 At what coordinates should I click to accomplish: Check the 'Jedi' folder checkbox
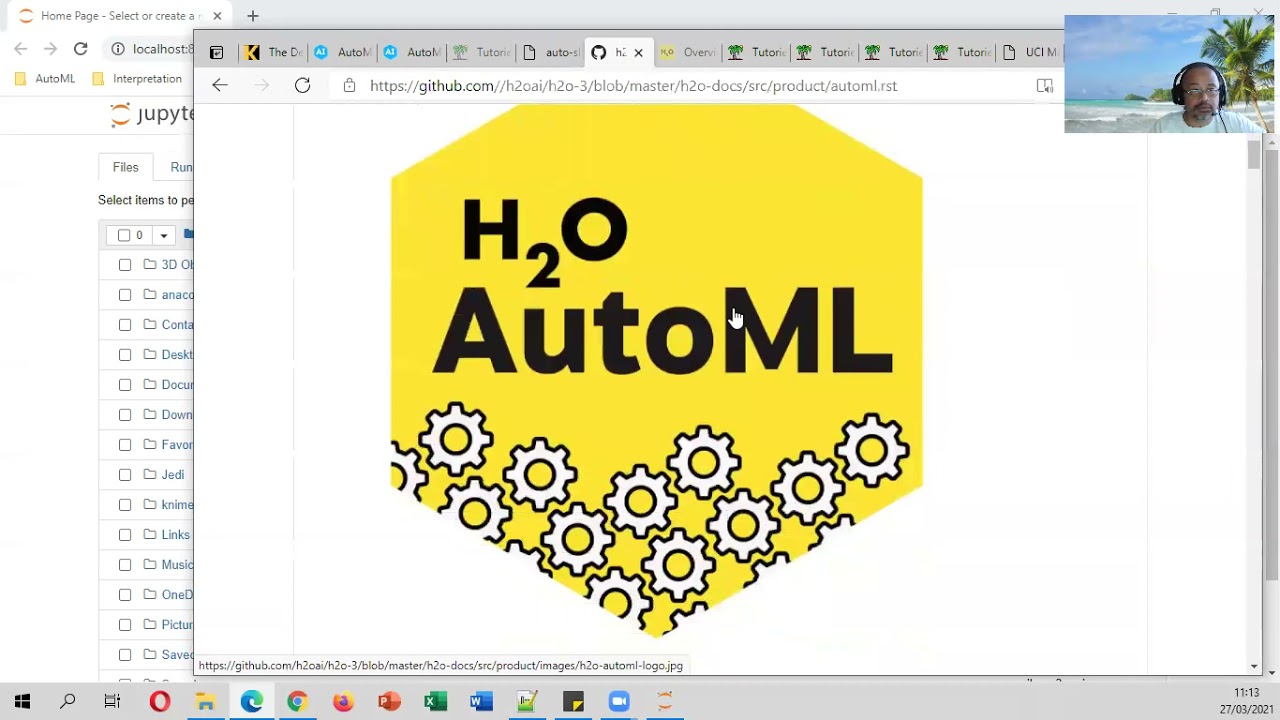point(125,475)
